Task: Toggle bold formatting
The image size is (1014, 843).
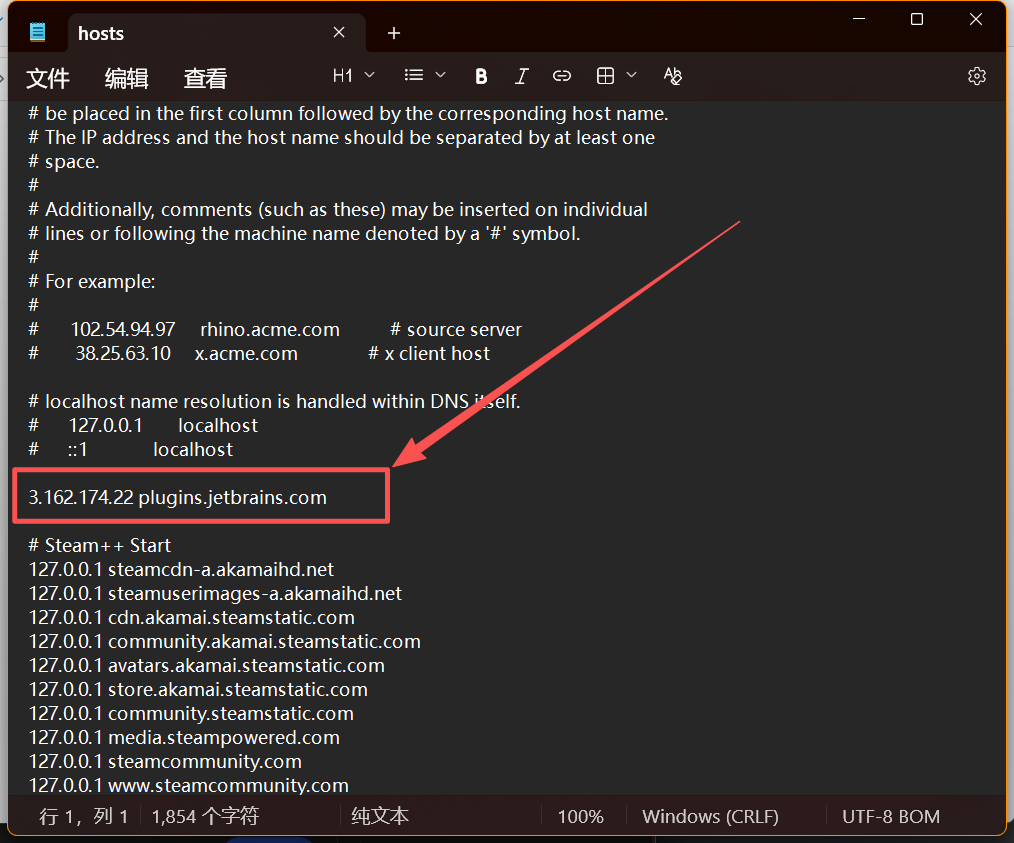Action: 481,76
